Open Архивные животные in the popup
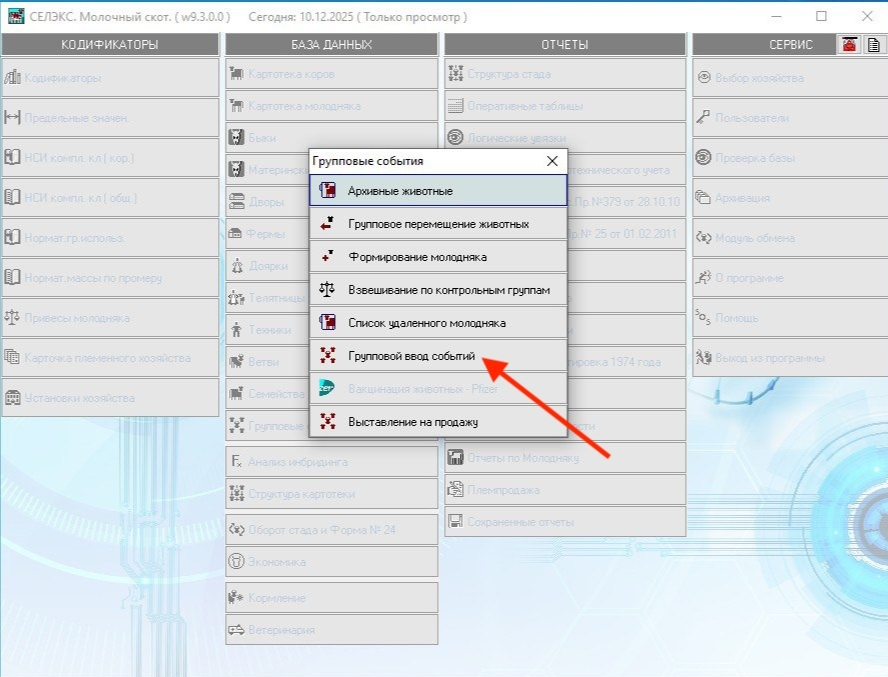 click(438, 190)
